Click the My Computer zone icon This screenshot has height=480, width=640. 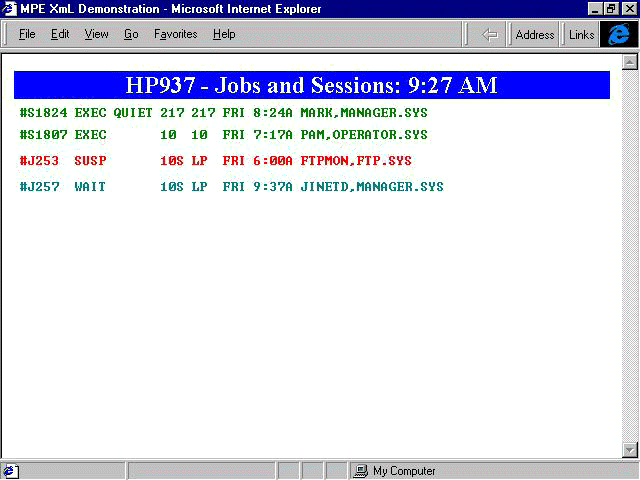click(363, 471)
